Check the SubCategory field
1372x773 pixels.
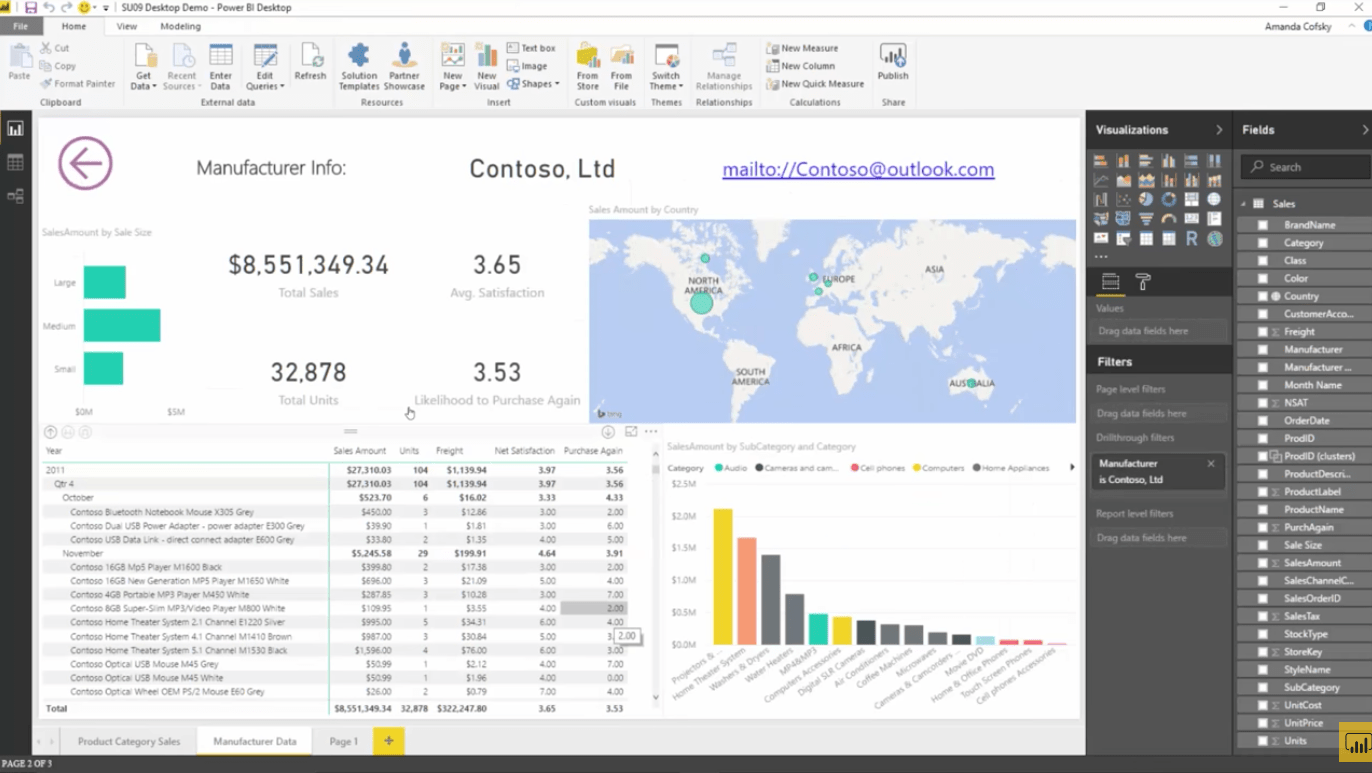coord(1263,688)
